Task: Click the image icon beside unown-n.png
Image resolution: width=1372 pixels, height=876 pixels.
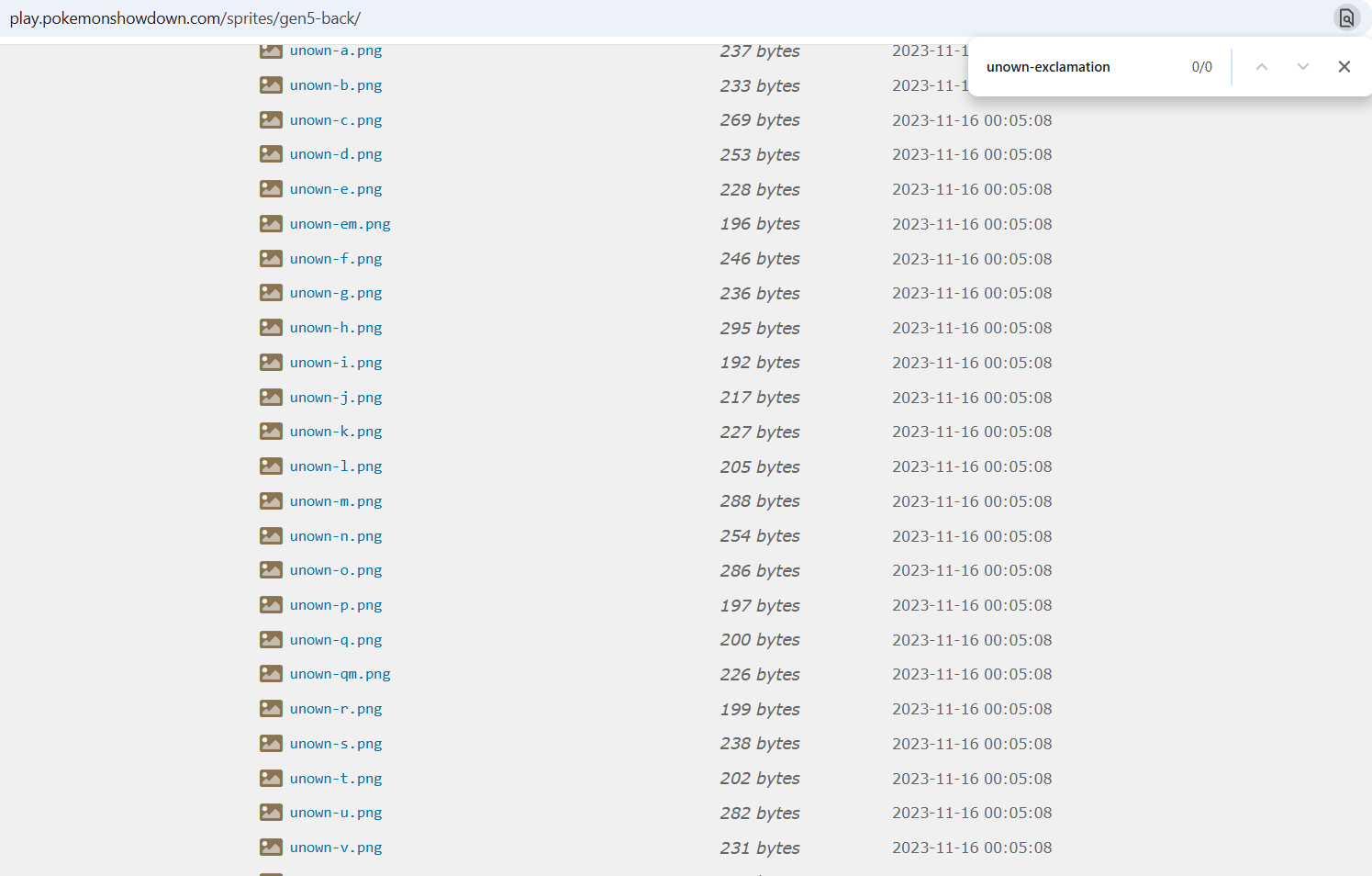Action: (271, 536)
